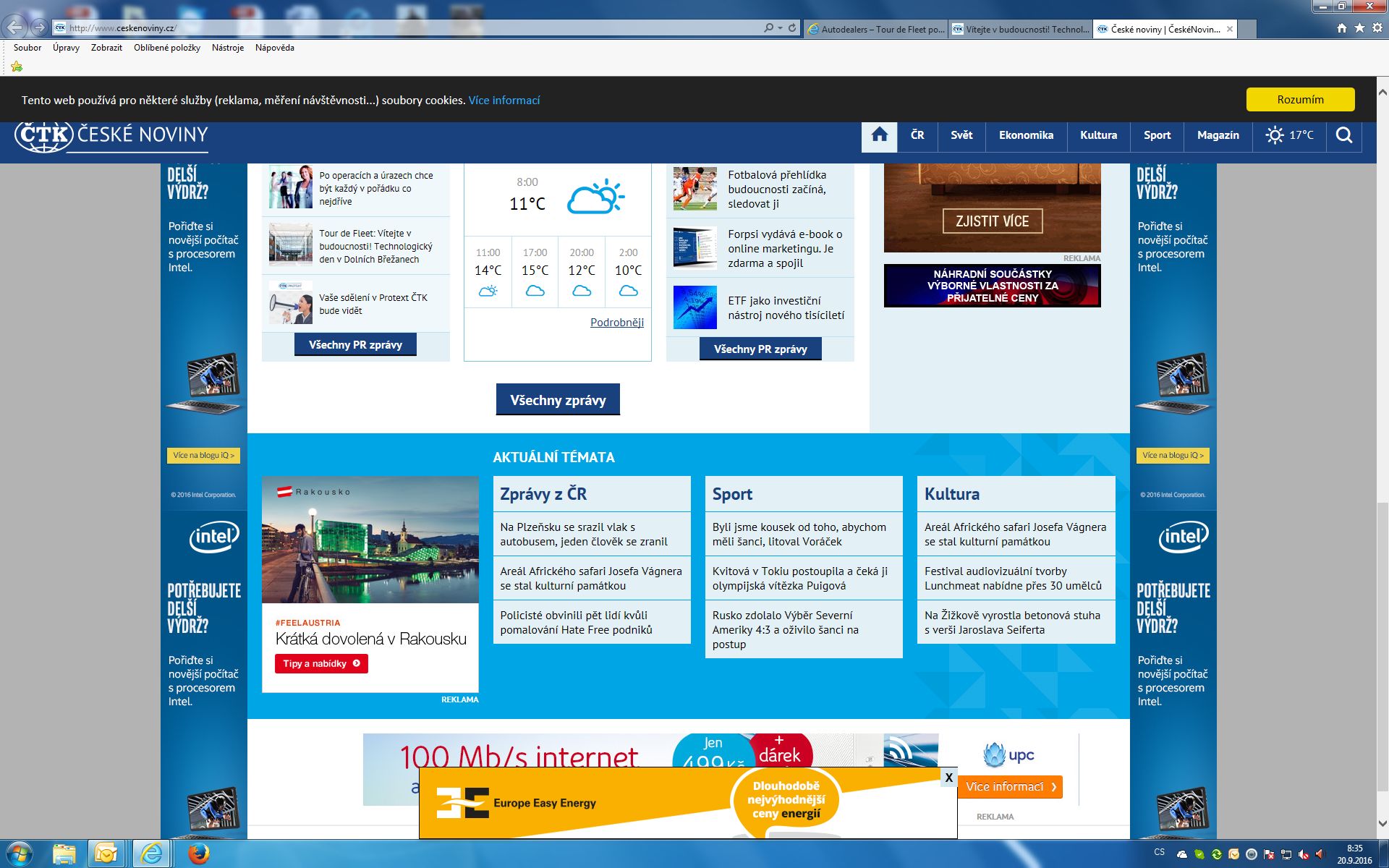The height and width of the screenshot is (868, 1389).
Task: Close the Europe Easy Energy ad
Action: tap(948, 778)
